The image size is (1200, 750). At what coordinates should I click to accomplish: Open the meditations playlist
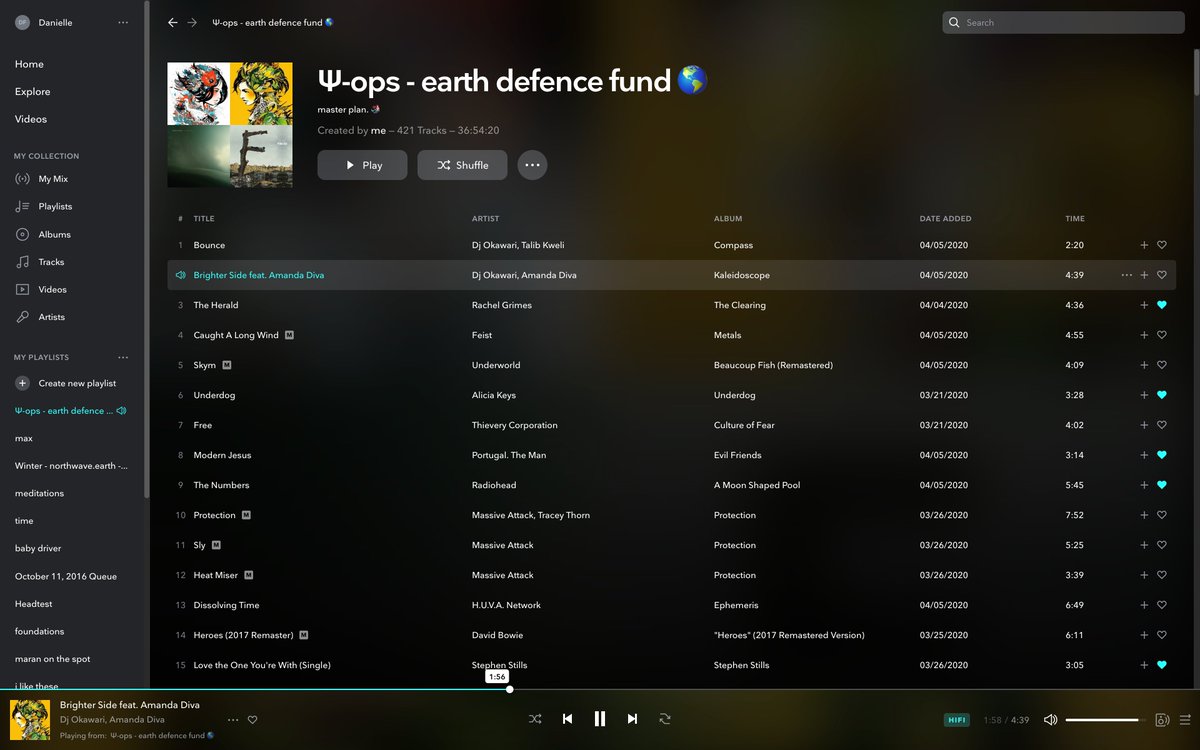click(39, 493)
